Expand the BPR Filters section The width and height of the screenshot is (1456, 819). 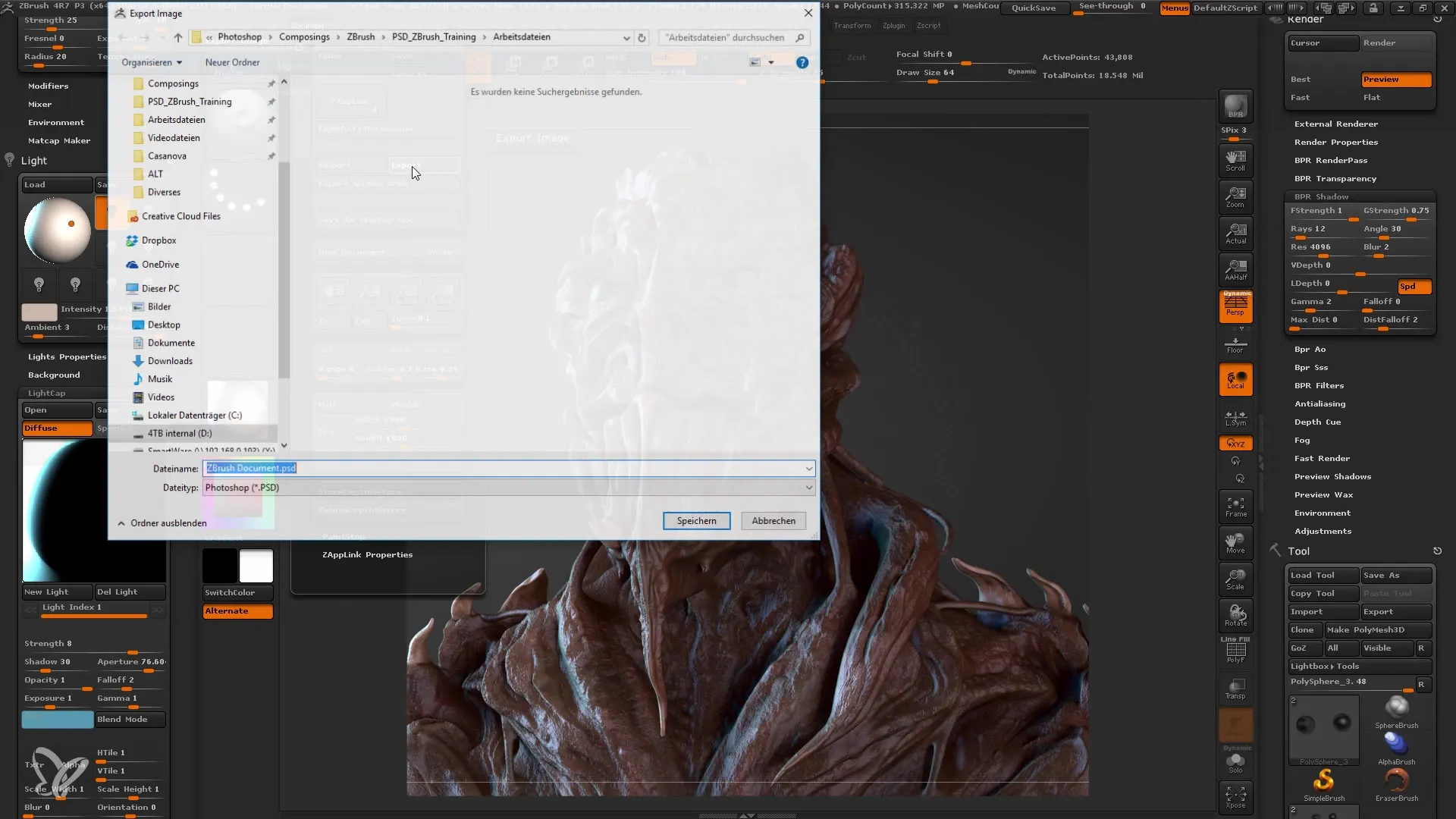(x=1319, y=386)
